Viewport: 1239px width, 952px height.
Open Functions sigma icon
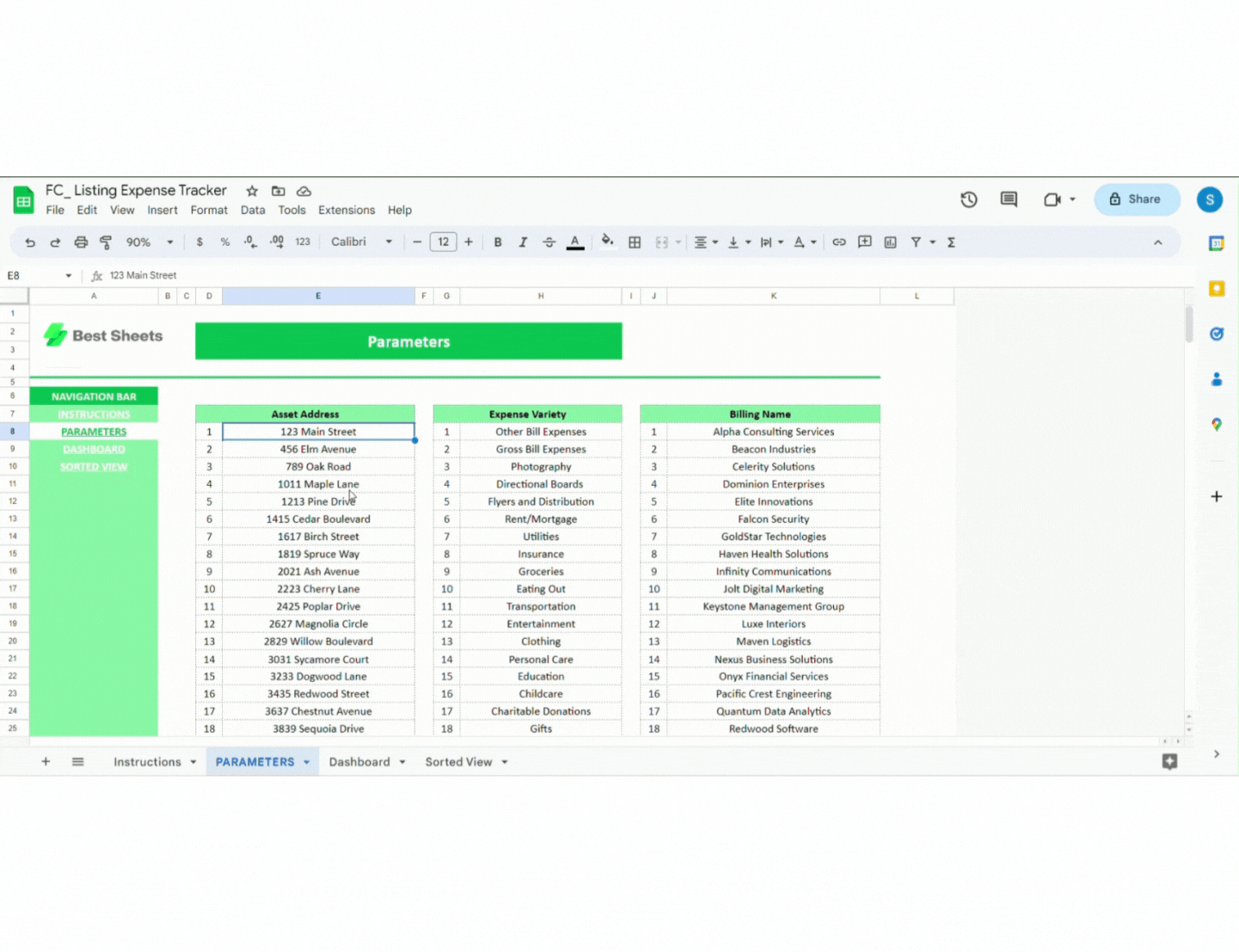click(952, 243)
